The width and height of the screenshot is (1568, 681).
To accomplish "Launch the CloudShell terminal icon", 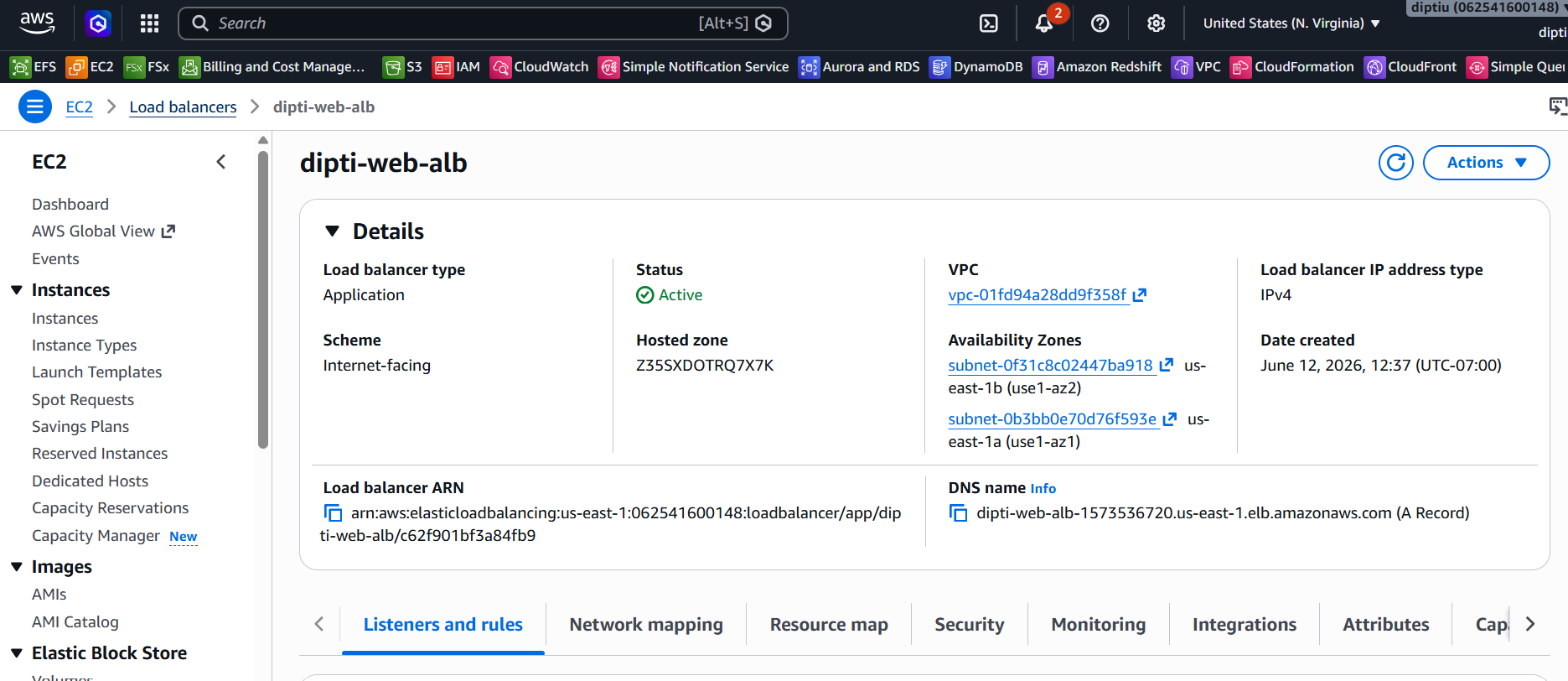I will point(989,23).
